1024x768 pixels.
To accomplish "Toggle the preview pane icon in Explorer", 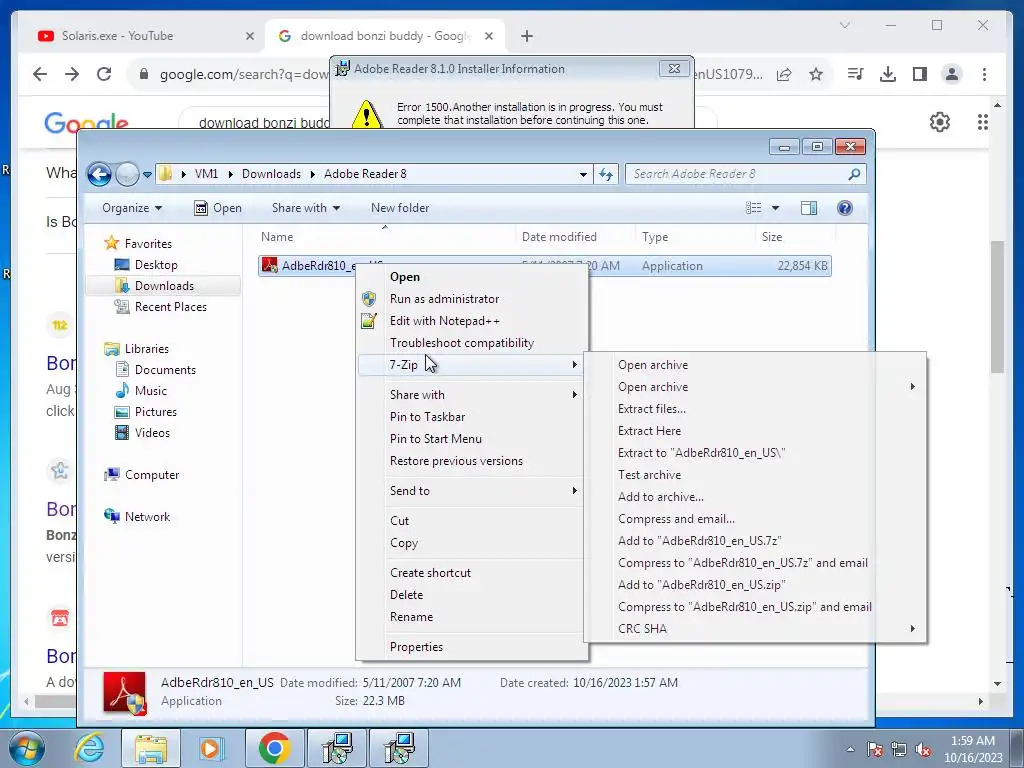I will 808,208.
